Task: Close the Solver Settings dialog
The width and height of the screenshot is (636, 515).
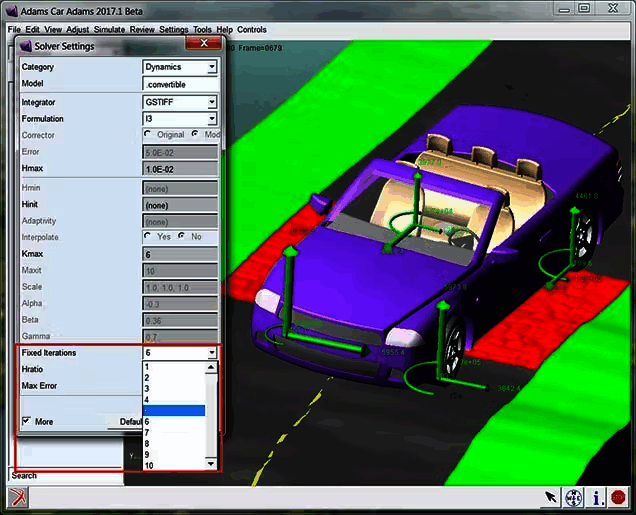Action: [x=205, y=44]
